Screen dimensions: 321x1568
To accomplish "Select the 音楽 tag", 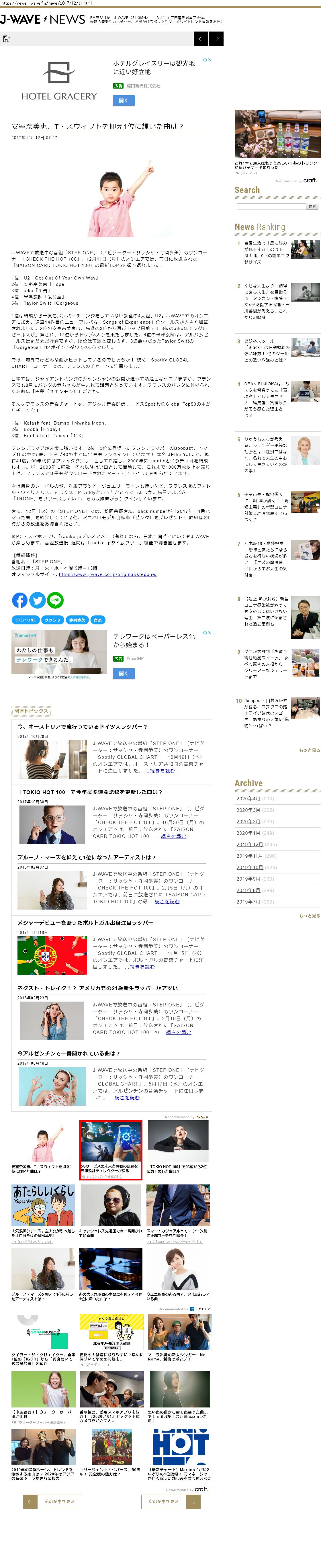I will click(97, 620).
